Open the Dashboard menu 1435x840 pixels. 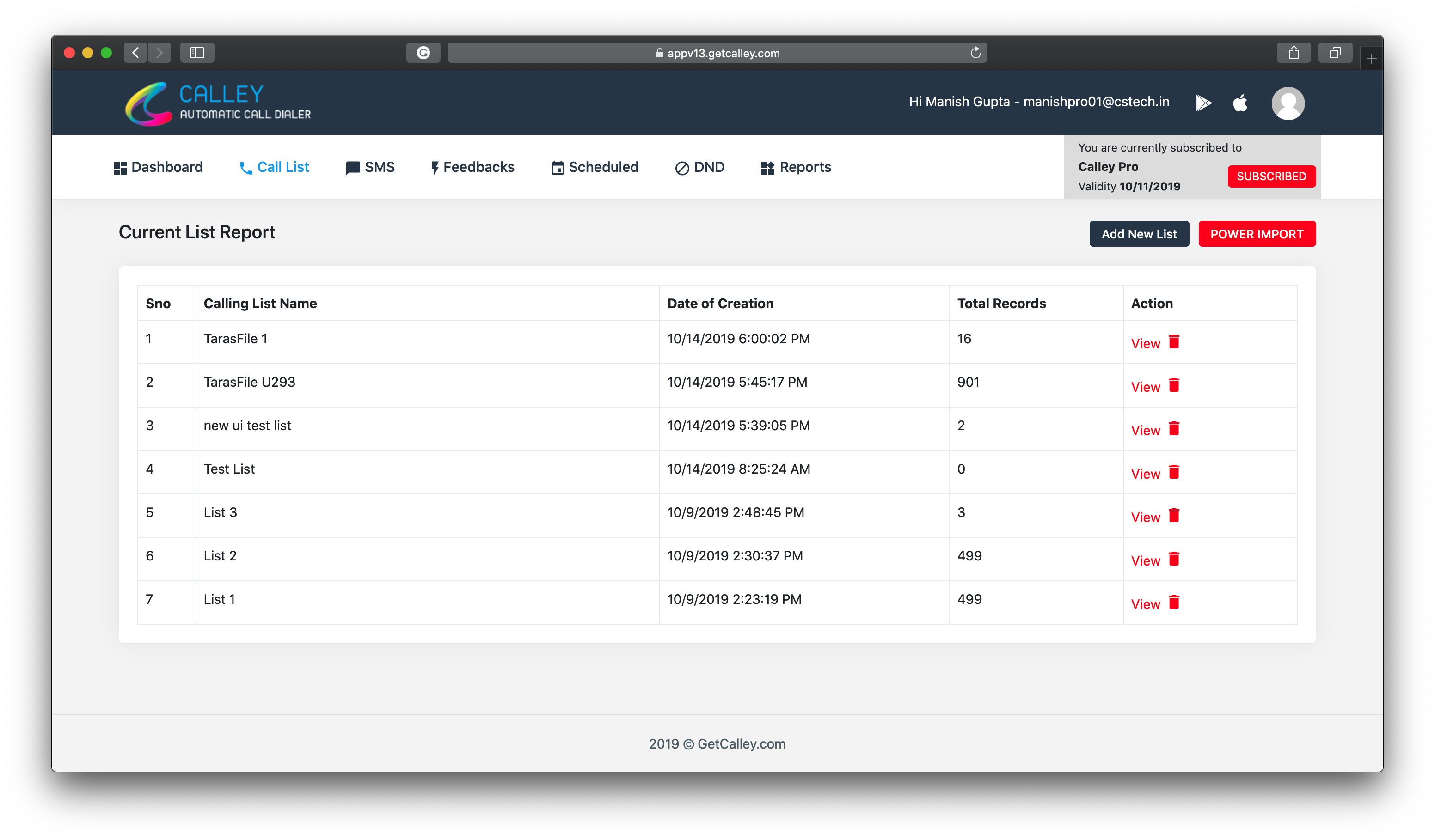(x=158, y=167)
